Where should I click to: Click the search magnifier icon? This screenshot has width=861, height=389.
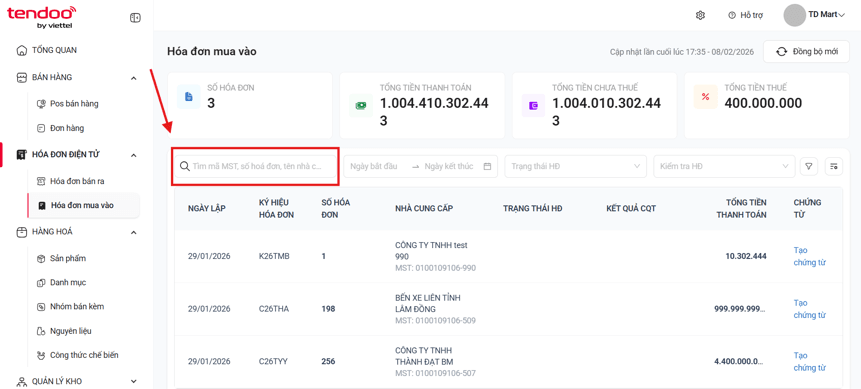(184, 166)
